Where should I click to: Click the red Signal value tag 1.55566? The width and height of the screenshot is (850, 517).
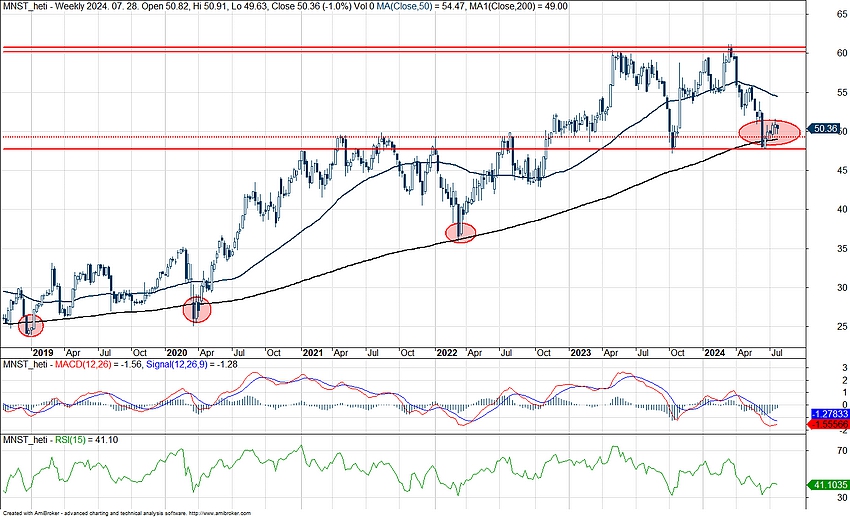(824, 425)
